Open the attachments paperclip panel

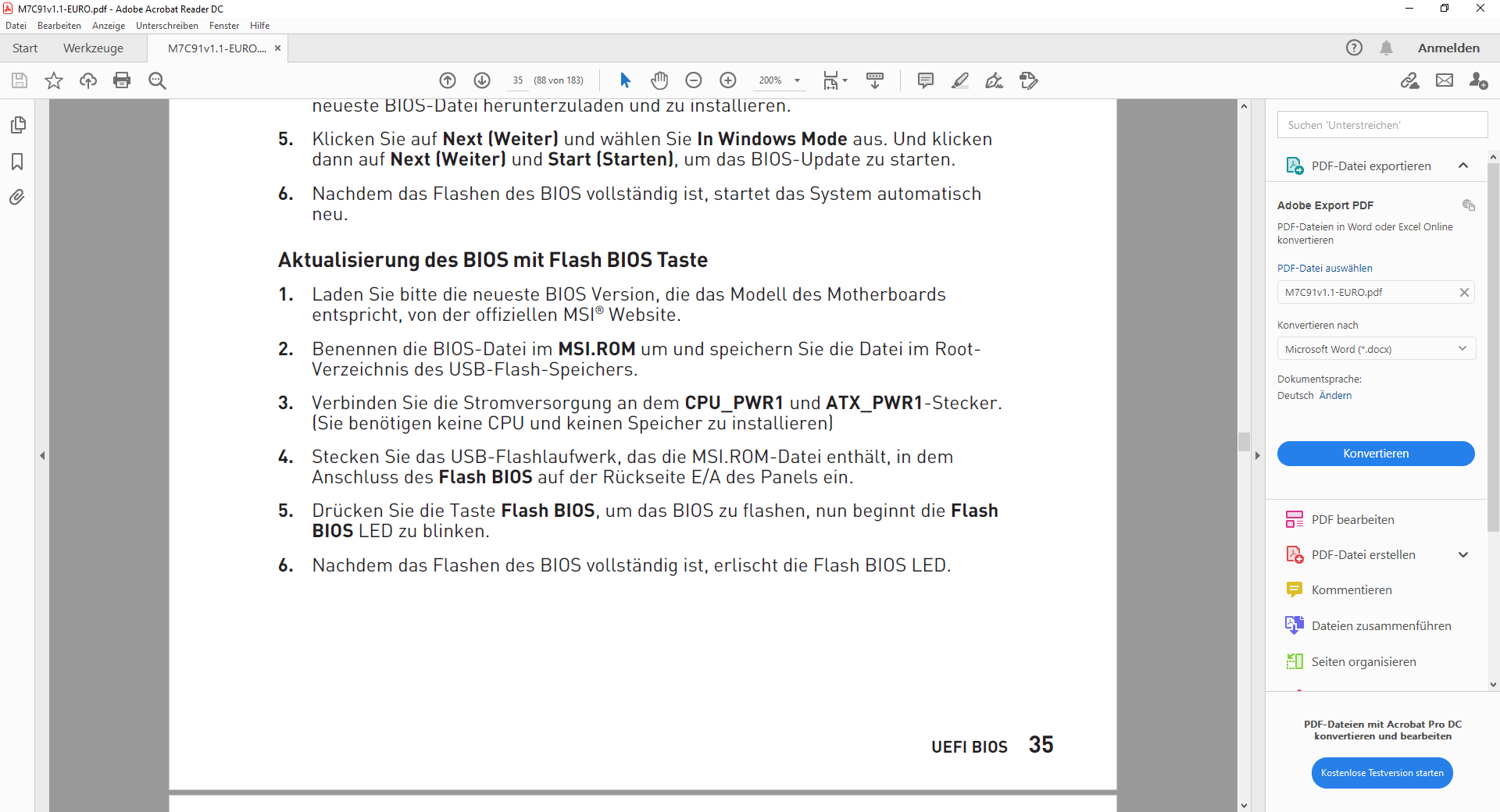[17, 198]
